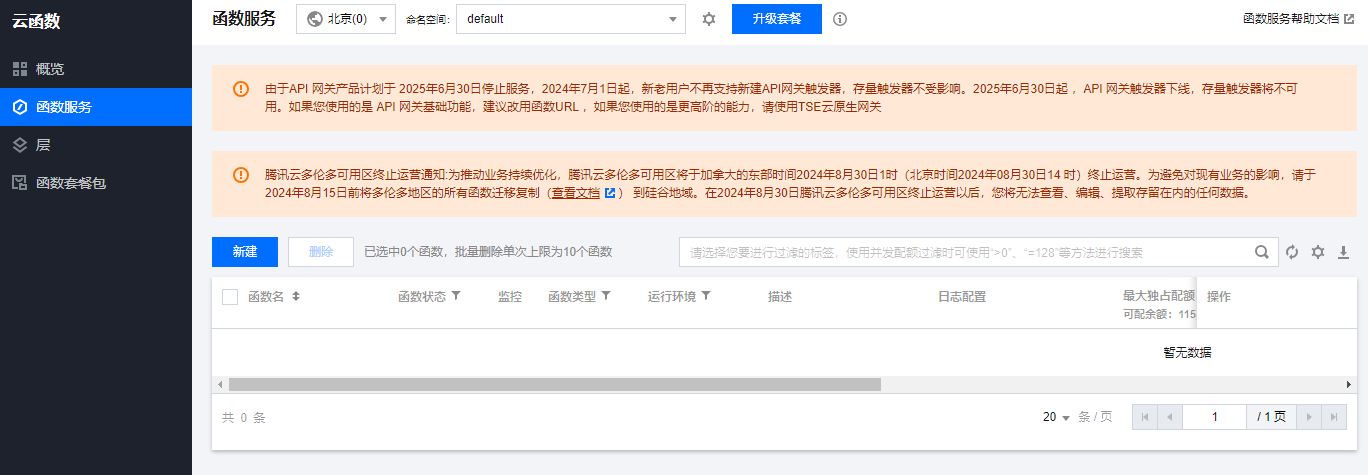This screenshot has width=1368, height=475.
Task: Click the 函数套餐包 package icon
Action: pyautogui.click(x=19, y=183)
